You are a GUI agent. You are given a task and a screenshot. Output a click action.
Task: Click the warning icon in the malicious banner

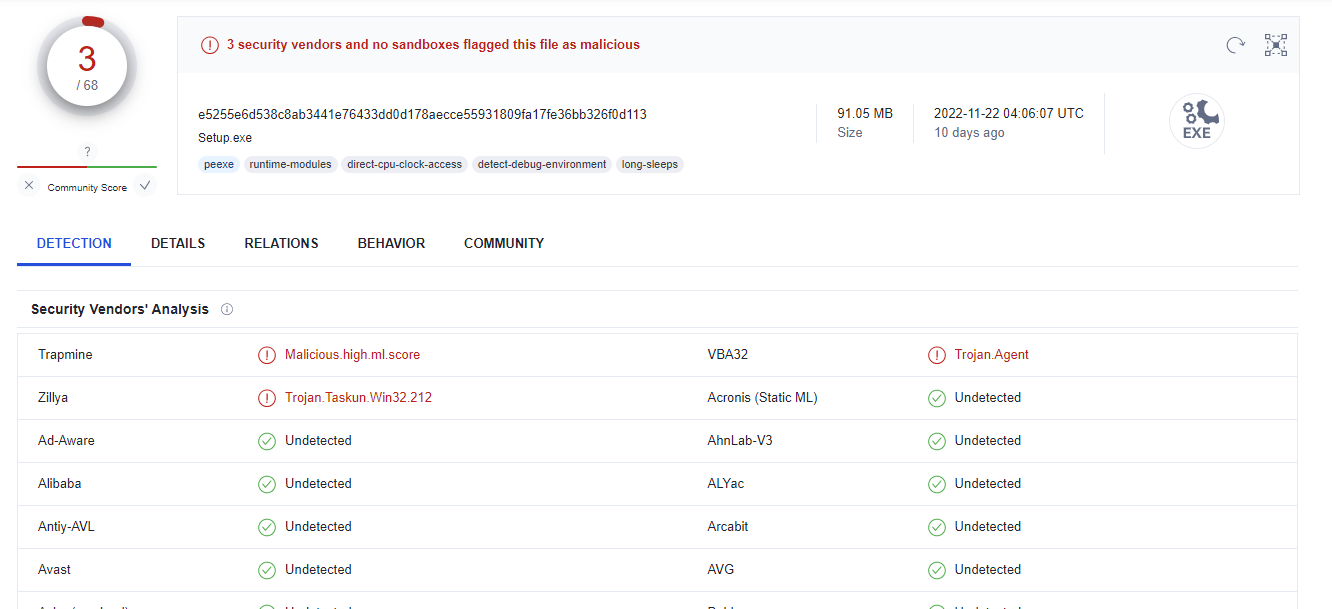click(x=210, y=44)
